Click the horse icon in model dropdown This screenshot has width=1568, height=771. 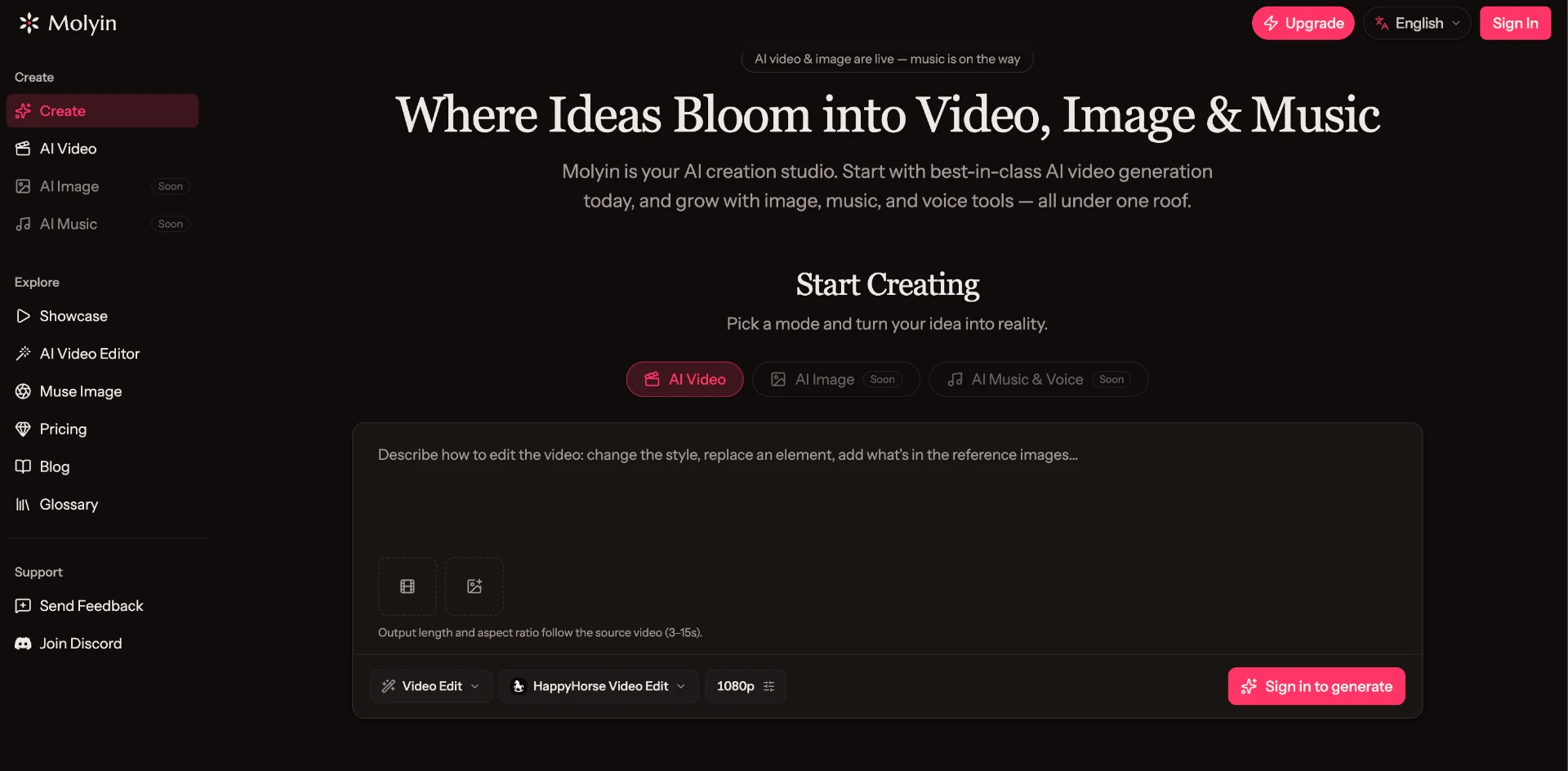coord(519,686)
